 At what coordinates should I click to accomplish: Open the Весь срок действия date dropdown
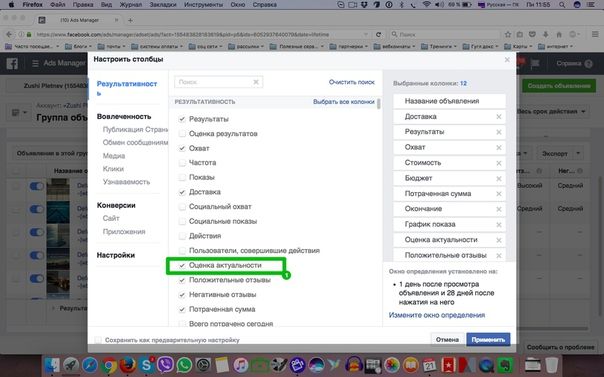click(551, 111)
